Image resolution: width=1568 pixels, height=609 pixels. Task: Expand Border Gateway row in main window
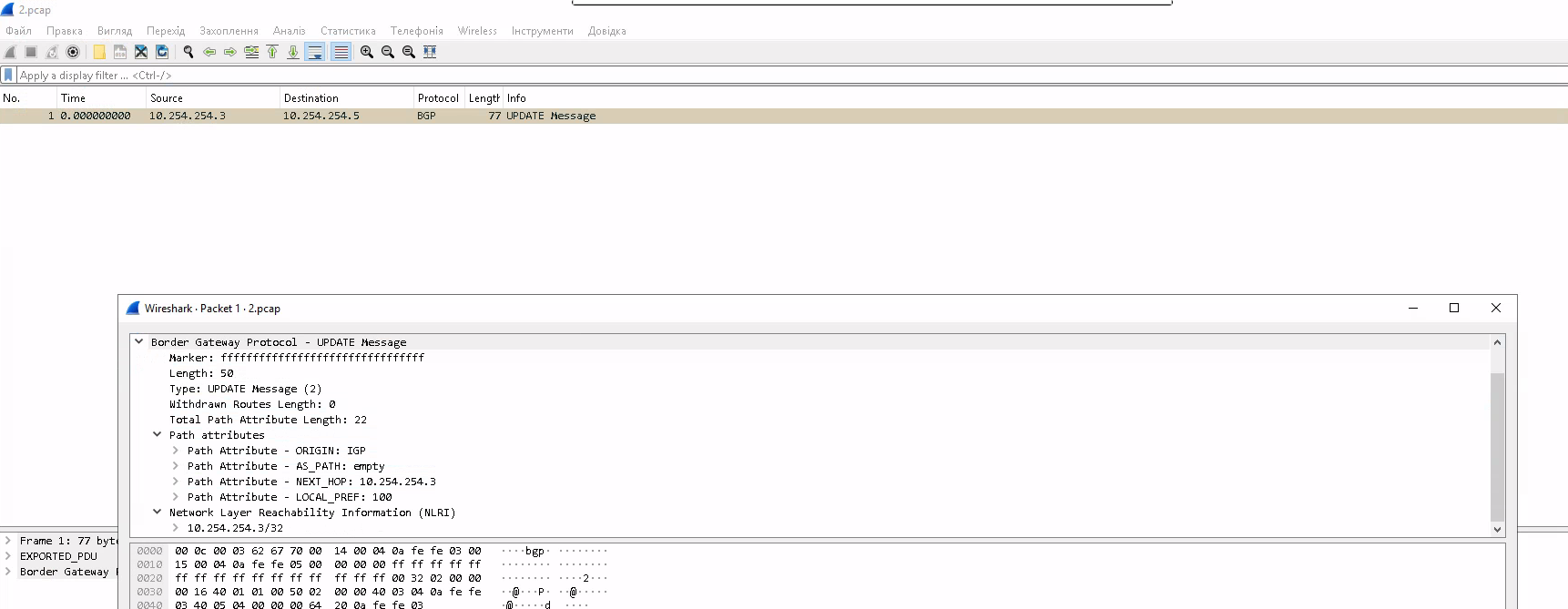[x=8, y=572]
